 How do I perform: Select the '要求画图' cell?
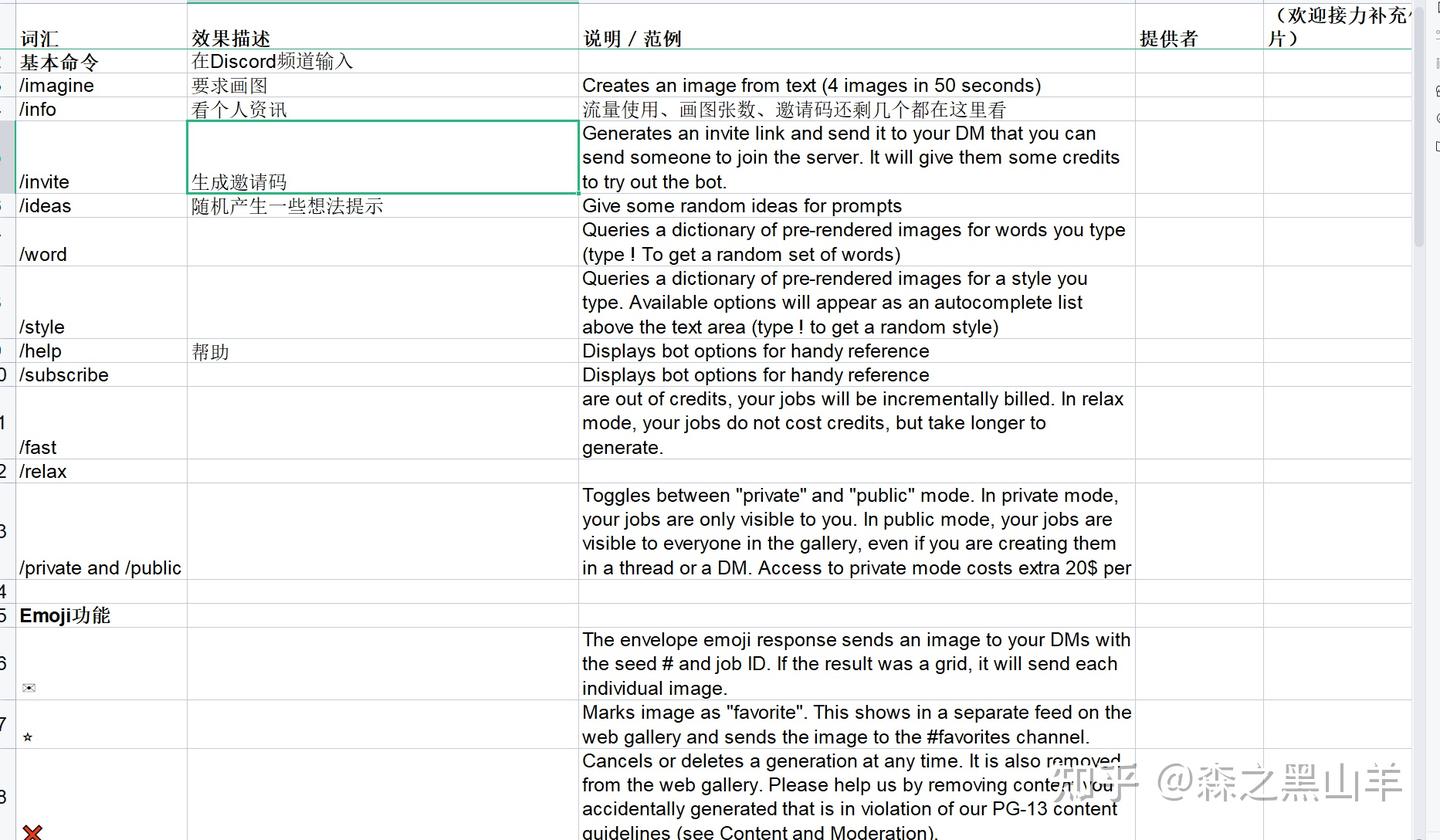(383, 86)
